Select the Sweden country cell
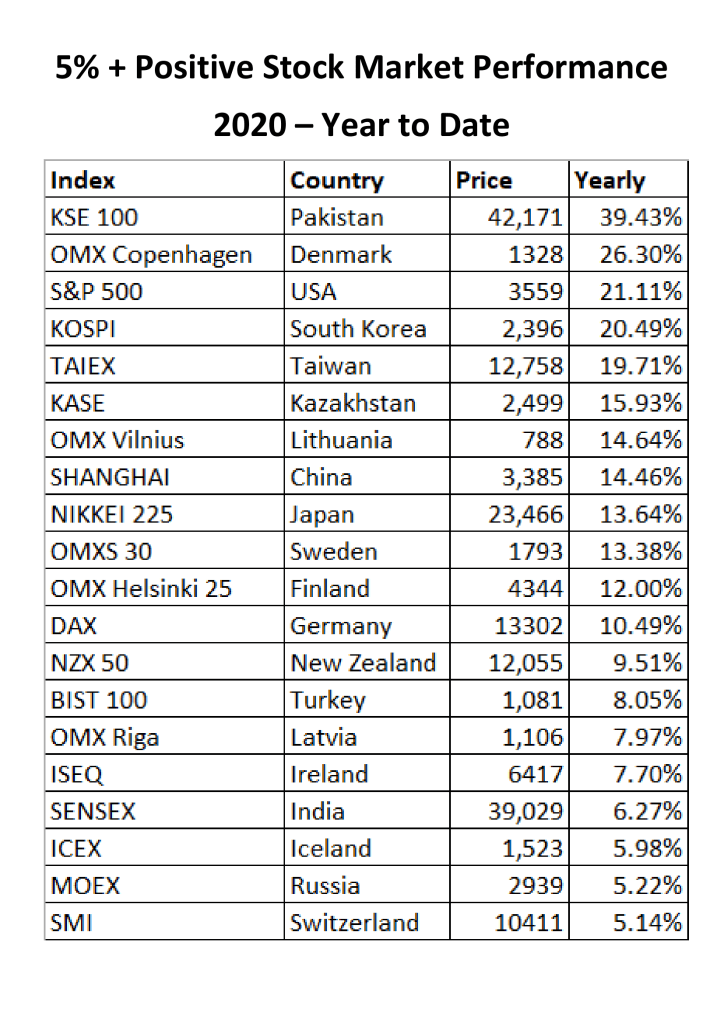The image size is (724, 1023). pos(334,552)
